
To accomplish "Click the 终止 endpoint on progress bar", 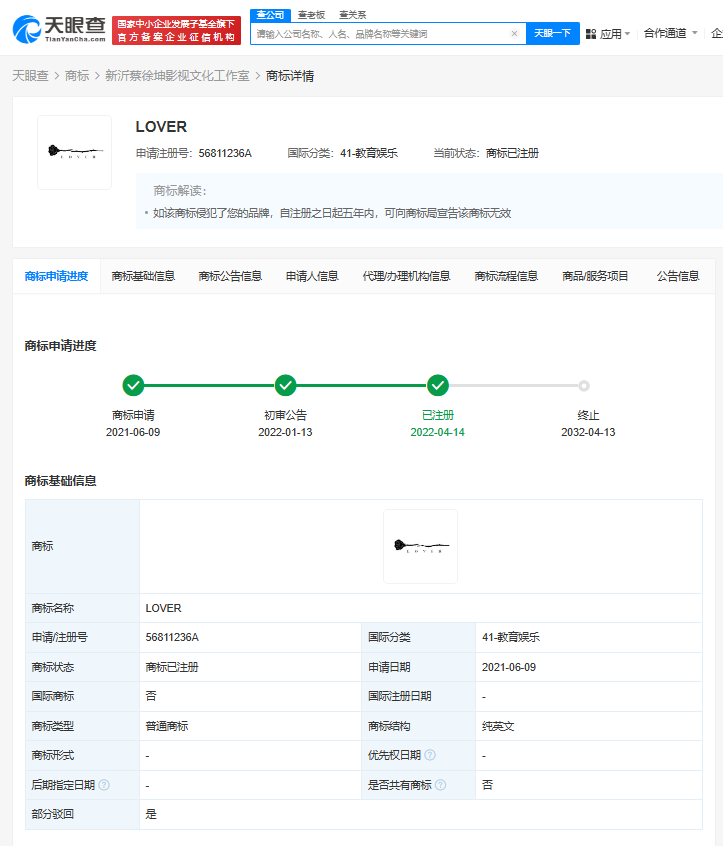I will tap(584, 385).
